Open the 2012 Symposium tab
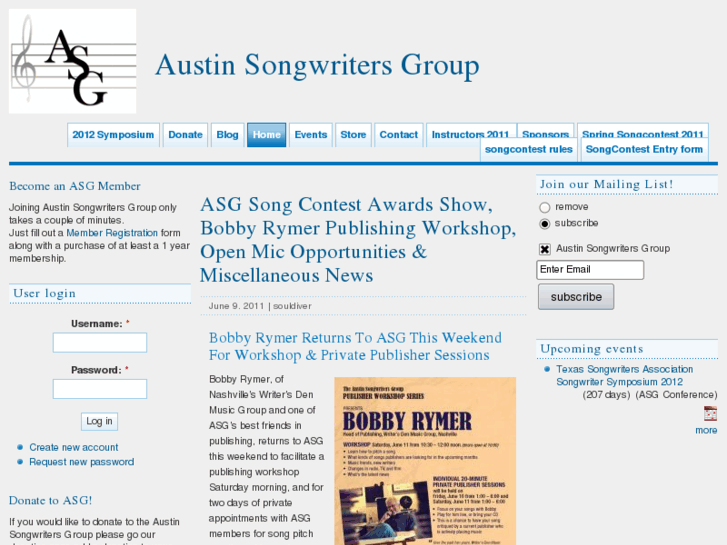727x545 pixels. (113, 135)
